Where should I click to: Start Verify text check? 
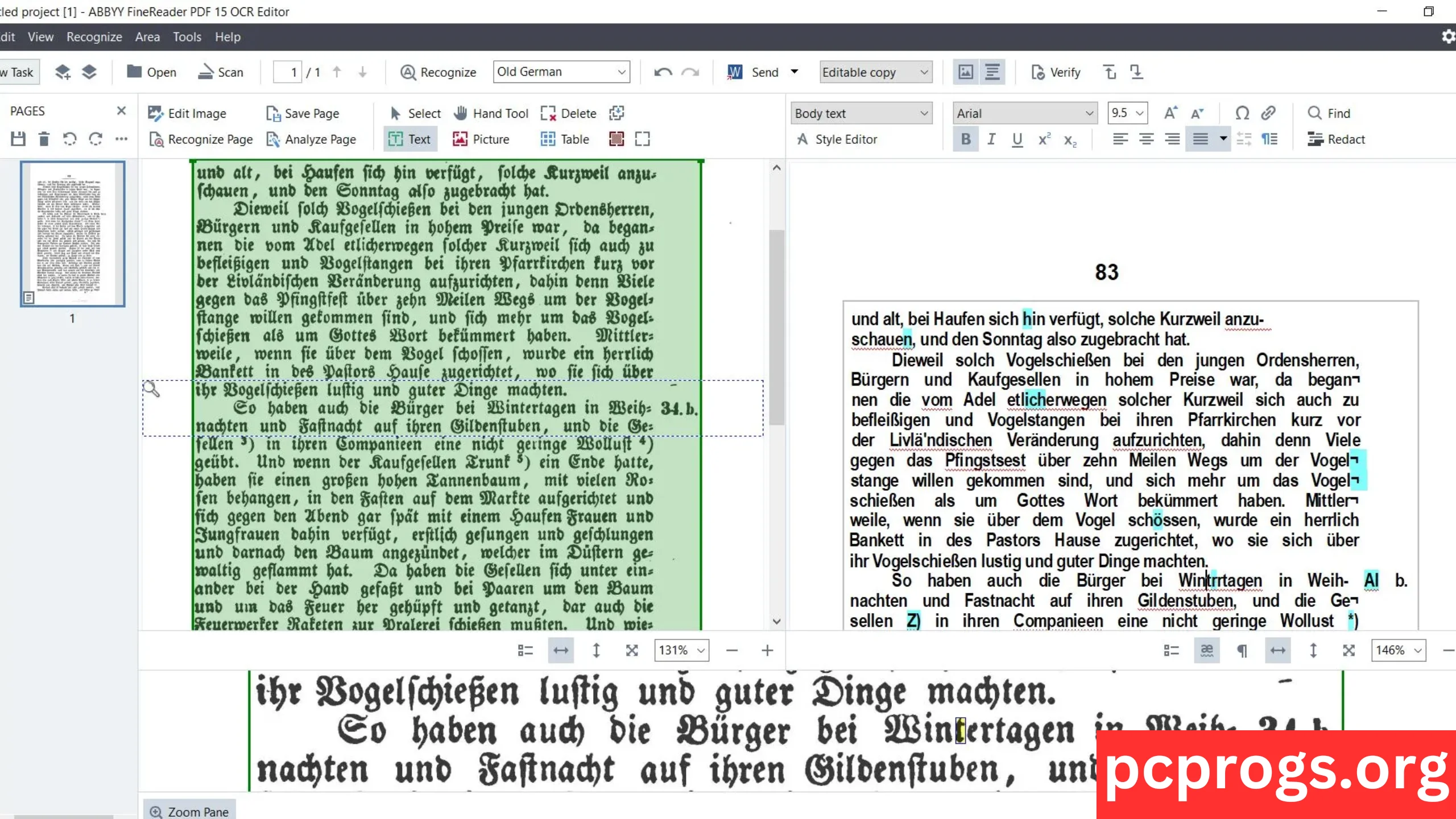coord(1056,72)
